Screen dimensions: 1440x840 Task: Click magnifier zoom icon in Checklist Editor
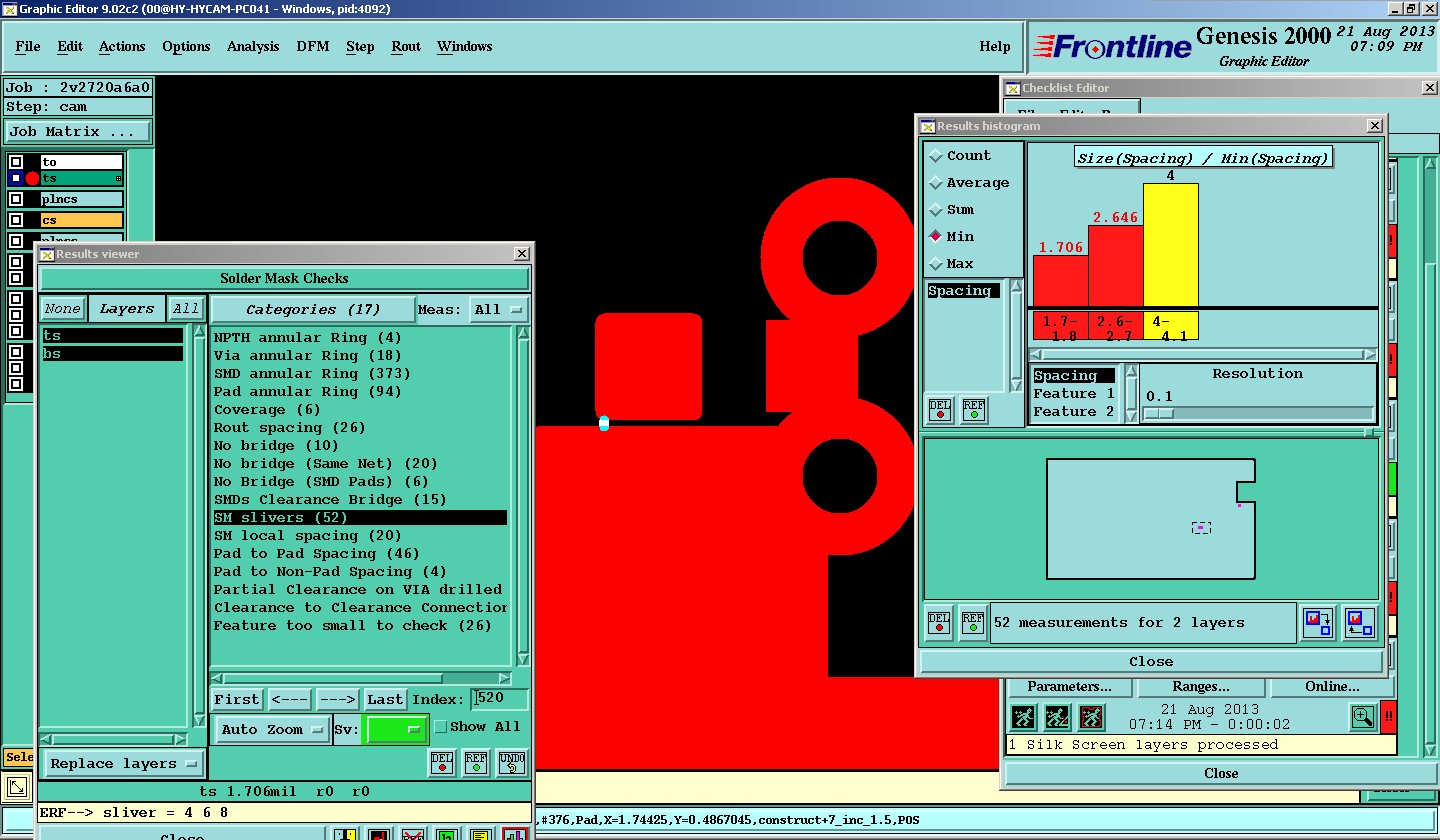click(1363, 717)
